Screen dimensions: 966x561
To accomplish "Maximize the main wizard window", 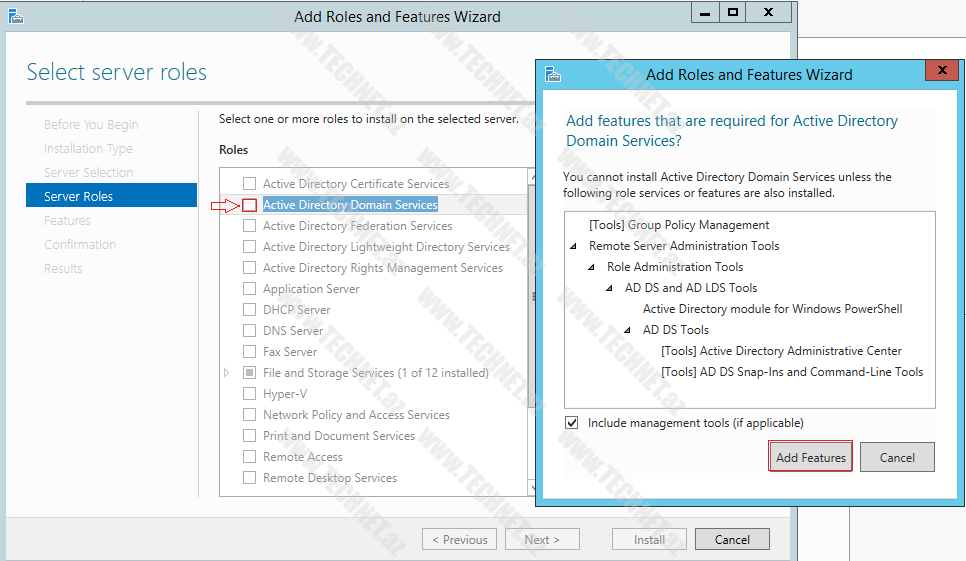I will point(733,13).
